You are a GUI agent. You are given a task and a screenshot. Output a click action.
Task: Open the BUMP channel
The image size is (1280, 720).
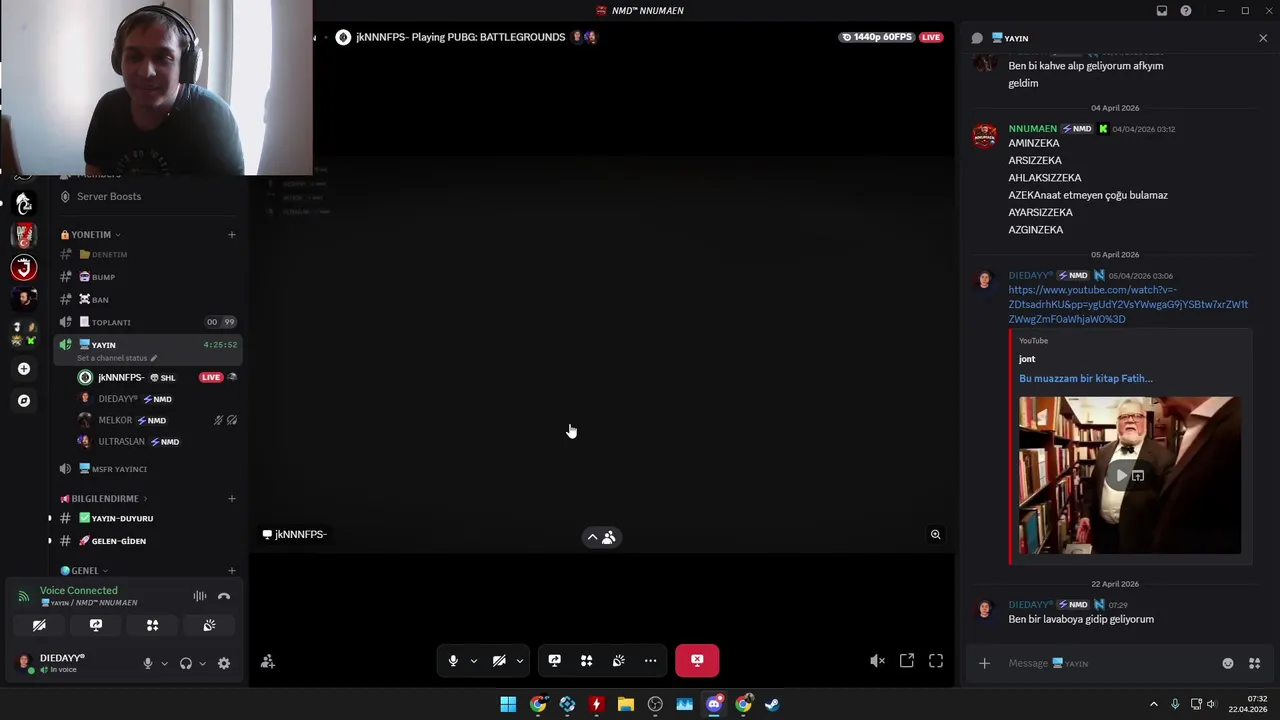click(x=148, y=277)
